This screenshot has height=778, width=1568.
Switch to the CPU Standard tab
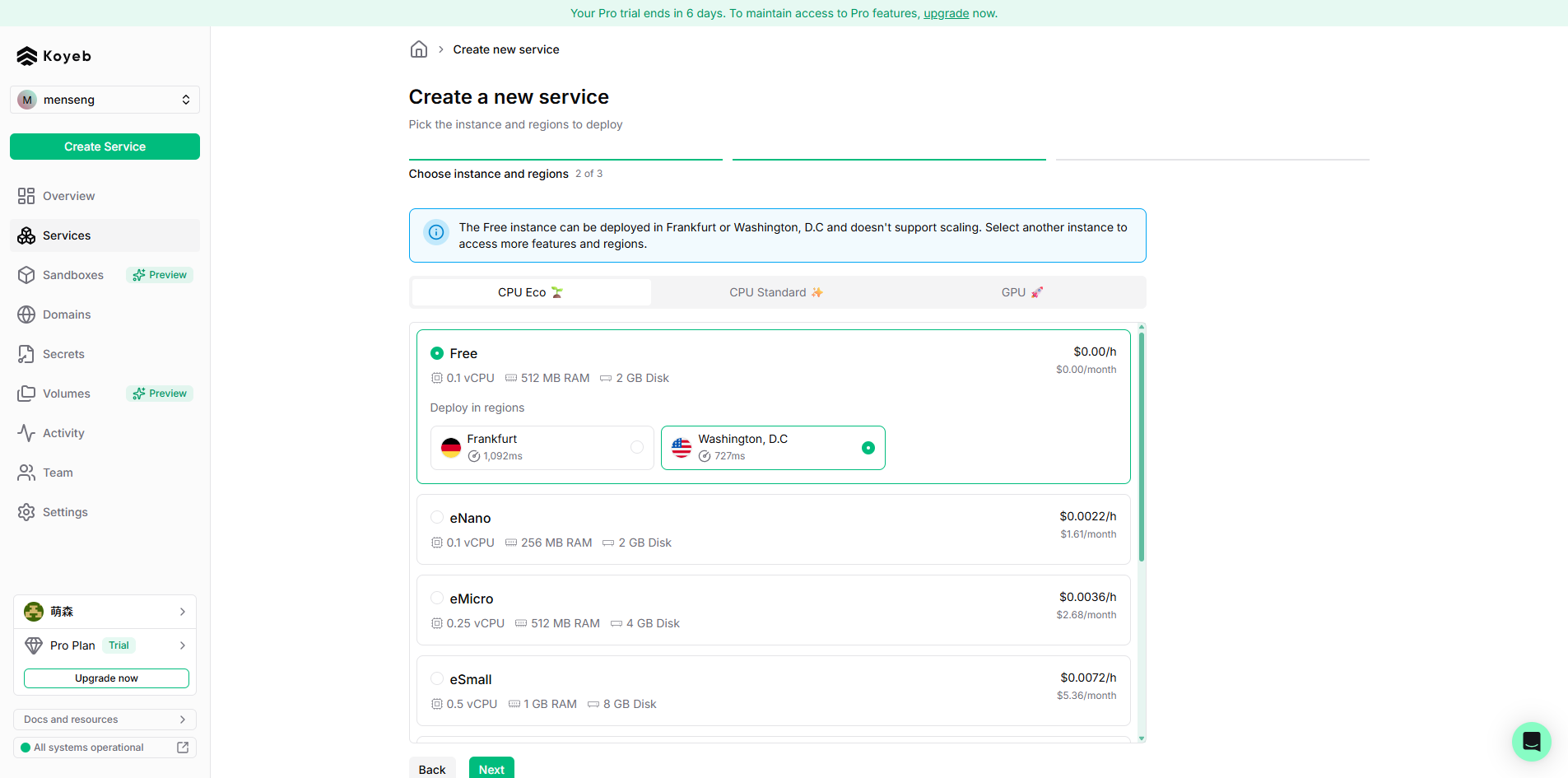(x=775, y=291)
